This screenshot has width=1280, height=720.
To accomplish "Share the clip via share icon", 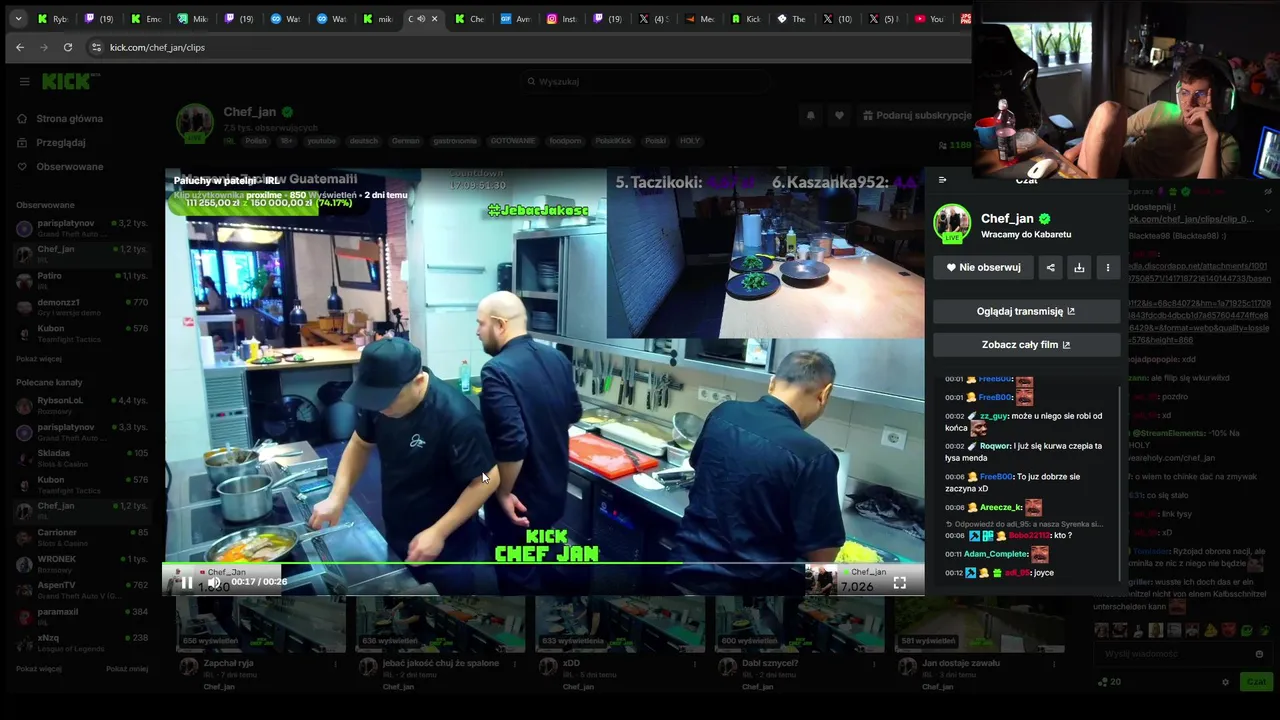I will point(1050,267).
